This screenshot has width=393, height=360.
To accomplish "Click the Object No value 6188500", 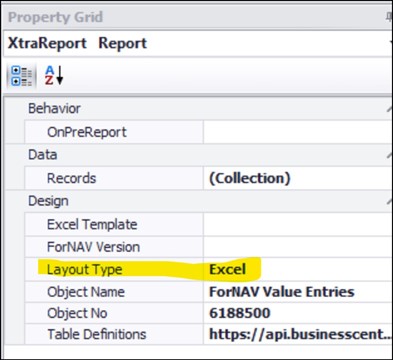I will click(x=298, y=313).
